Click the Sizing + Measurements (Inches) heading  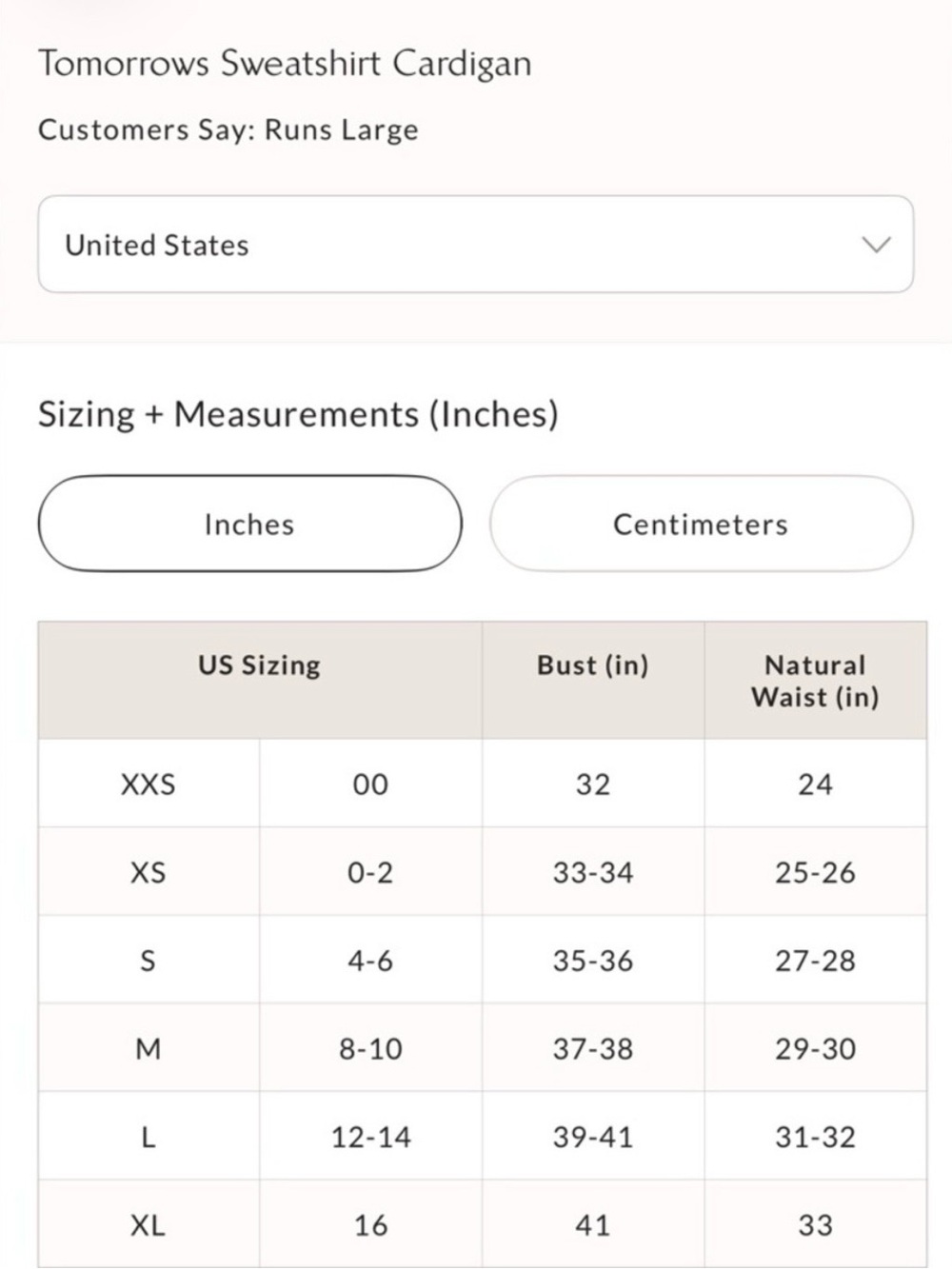coord(298,414)
